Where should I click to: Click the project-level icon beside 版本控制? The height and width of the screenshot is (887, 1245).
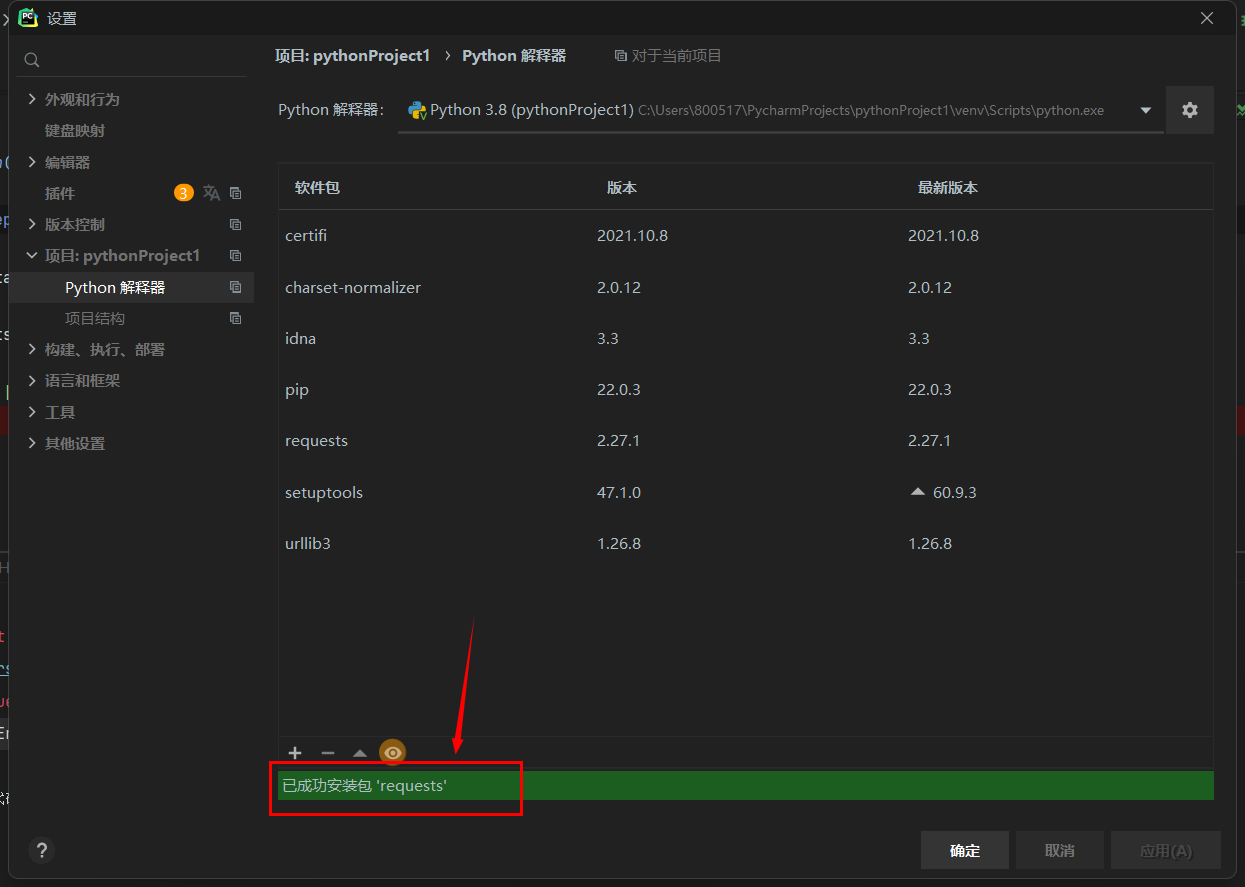point(236,224)
